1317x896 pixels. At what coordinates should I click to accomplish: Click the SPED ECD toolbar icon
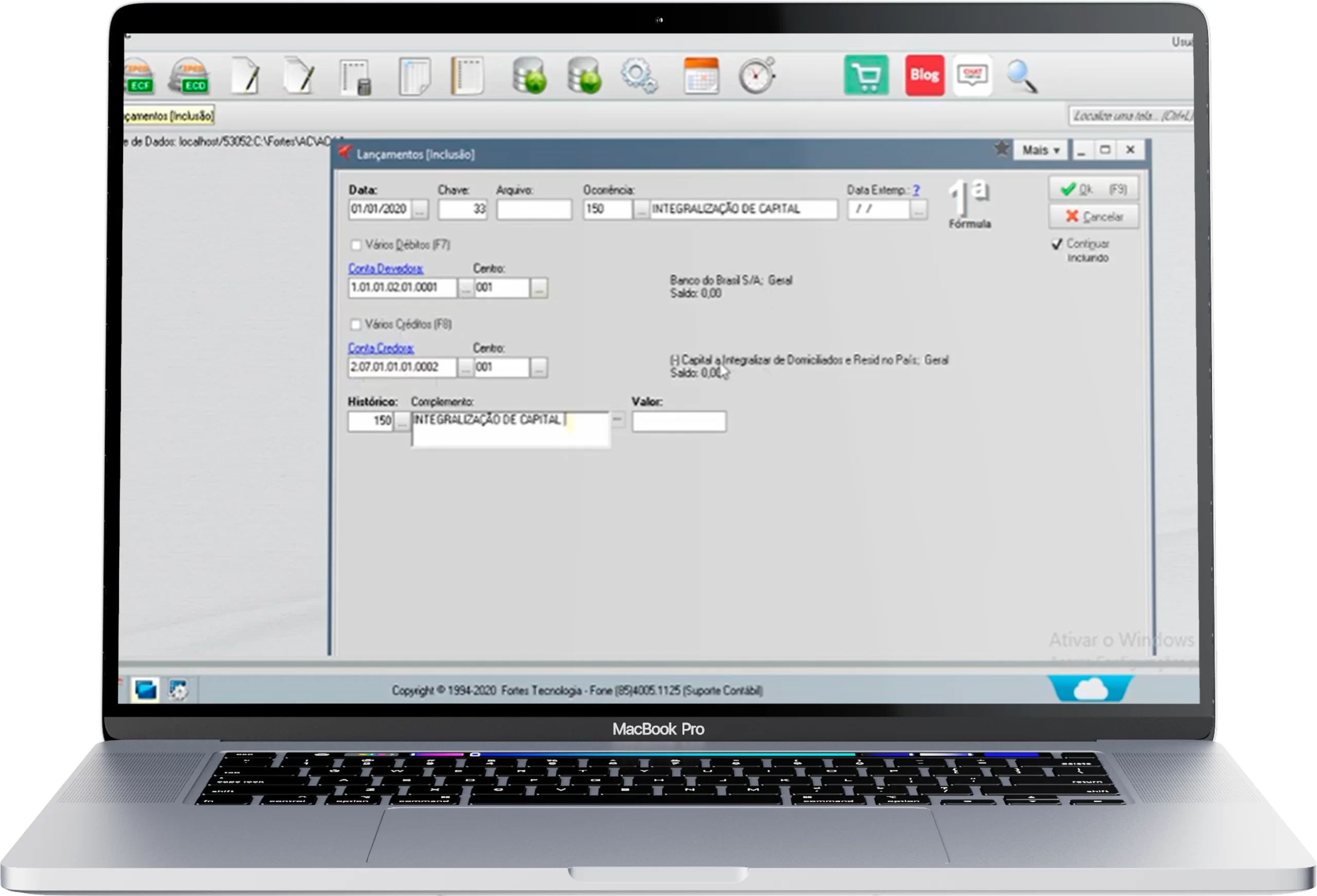189,76
